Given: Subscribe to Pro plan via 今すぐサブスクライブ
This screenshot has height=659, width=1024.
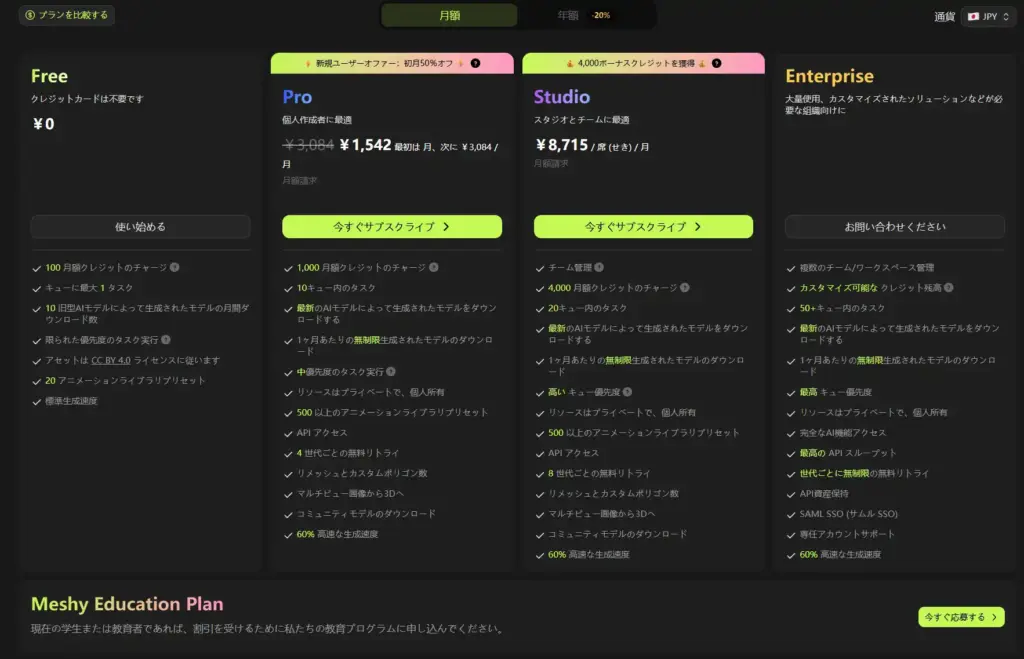Looking at the screenshot, I should (x=392, y=227).
